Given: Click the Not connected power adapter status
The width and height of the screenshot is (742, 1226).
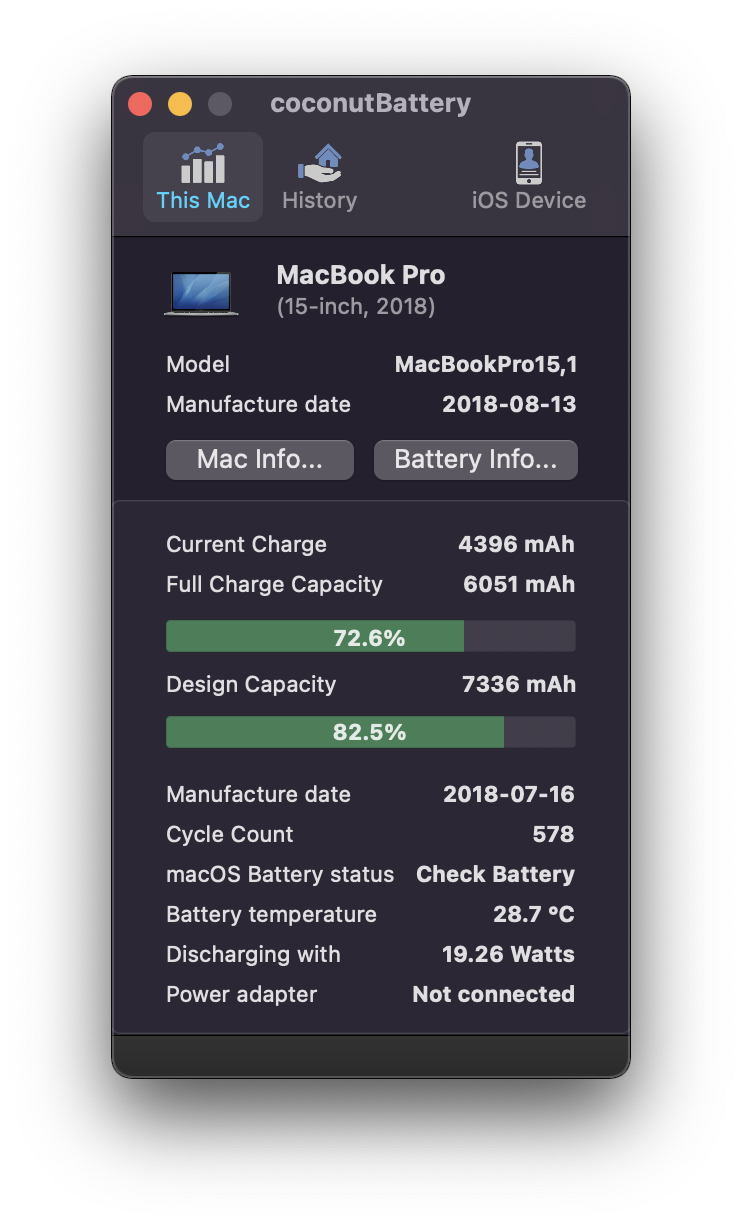Looking at the screenshot, I should click(x=493, y=994).
